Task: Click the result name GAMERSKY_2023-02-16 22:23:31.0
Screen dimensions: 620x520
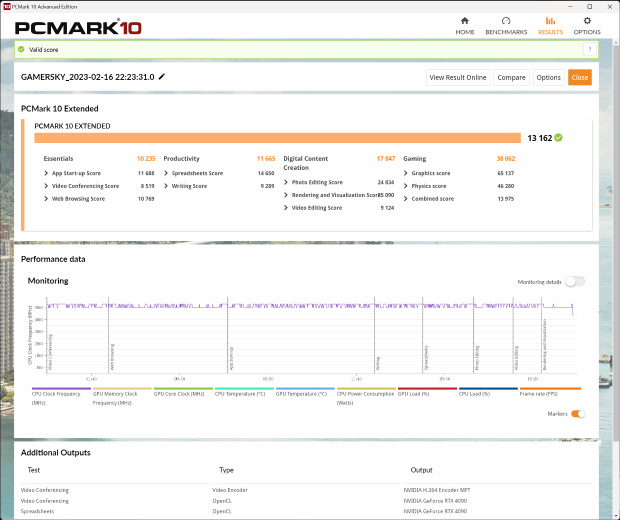Action: pyautogui.click(x=87, y=77)
